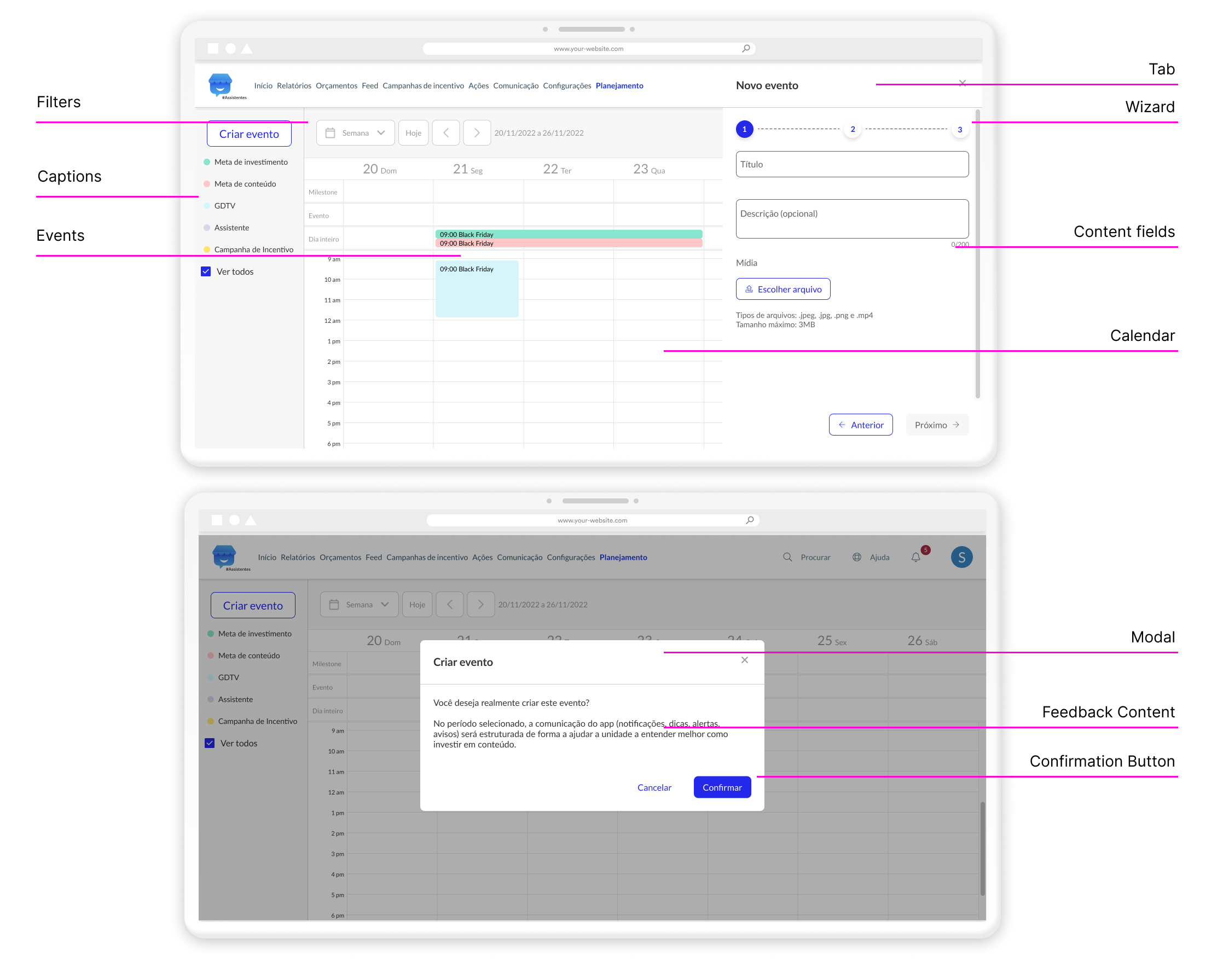Viewport: 1223px width, 980px height.
Task: Toggle the Ver todos checkbox in bottom screen
Action: (210, 744)
